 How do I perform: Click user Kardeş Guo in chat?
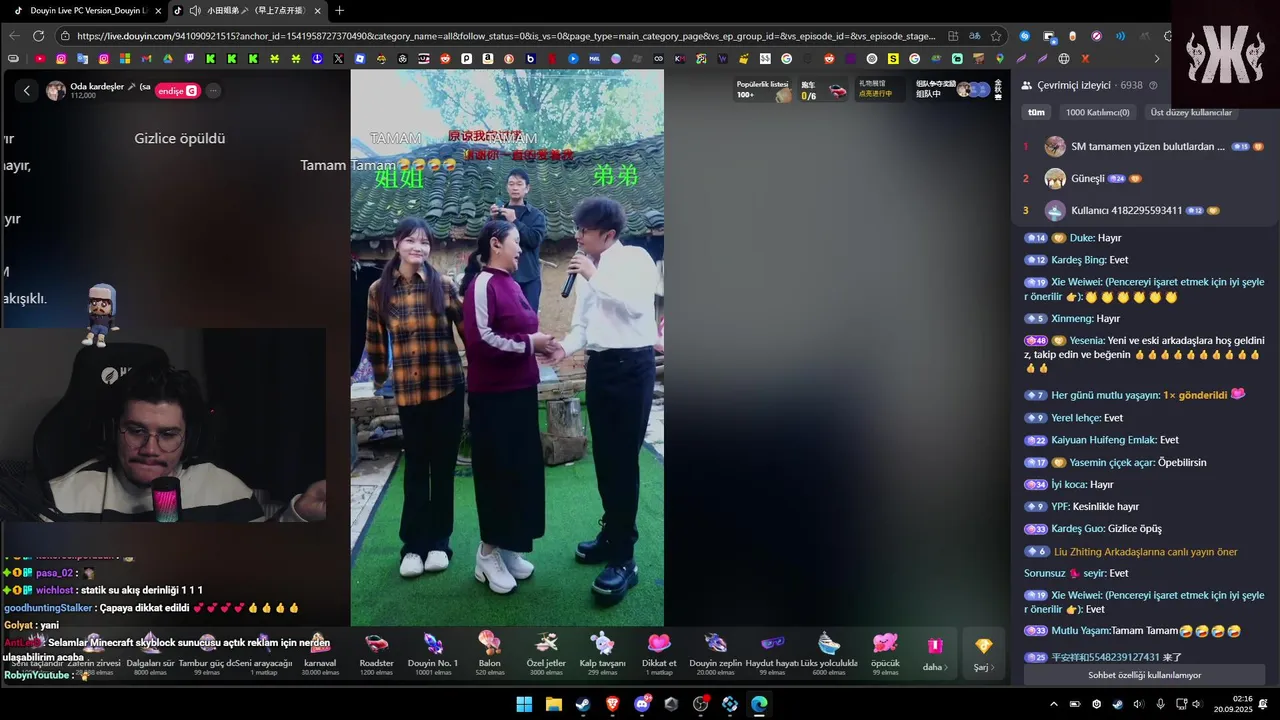[1077, 529]
